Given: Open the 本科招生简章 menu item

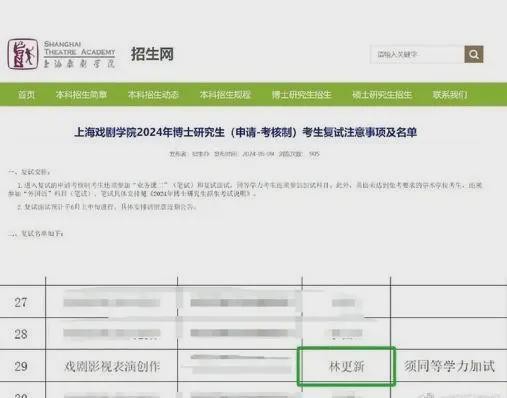Looking at the screenshot, I should click(x=81, y=95).
